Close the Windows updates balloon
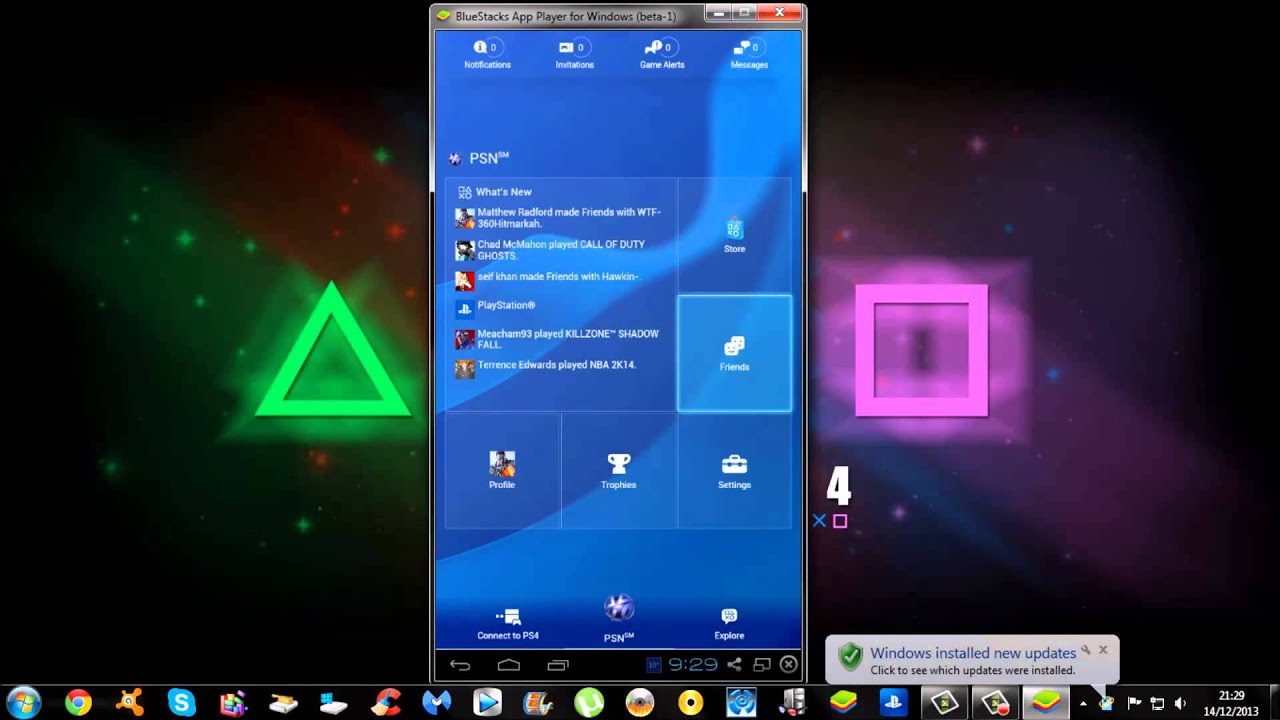 point(1103,650)
